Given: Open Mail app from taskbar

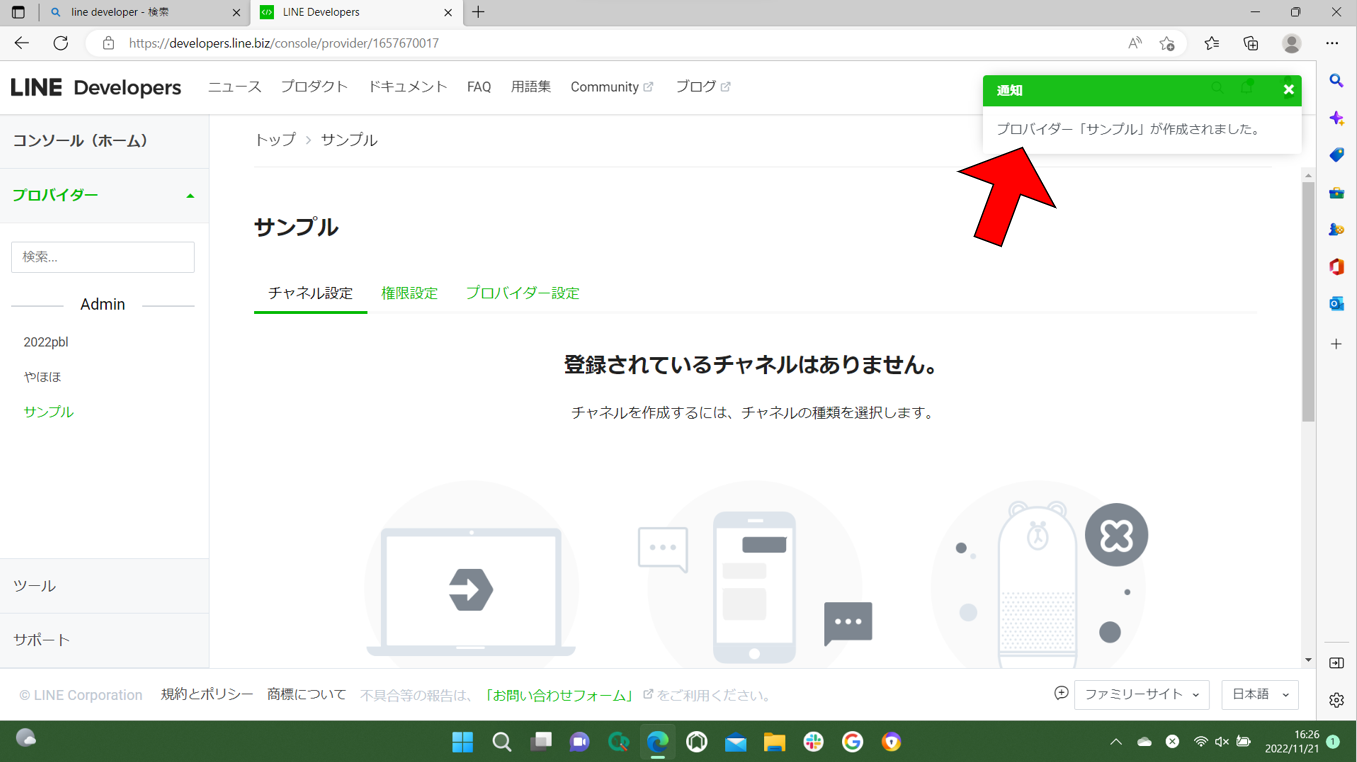Looking at the screenshot, I should 735,742.
